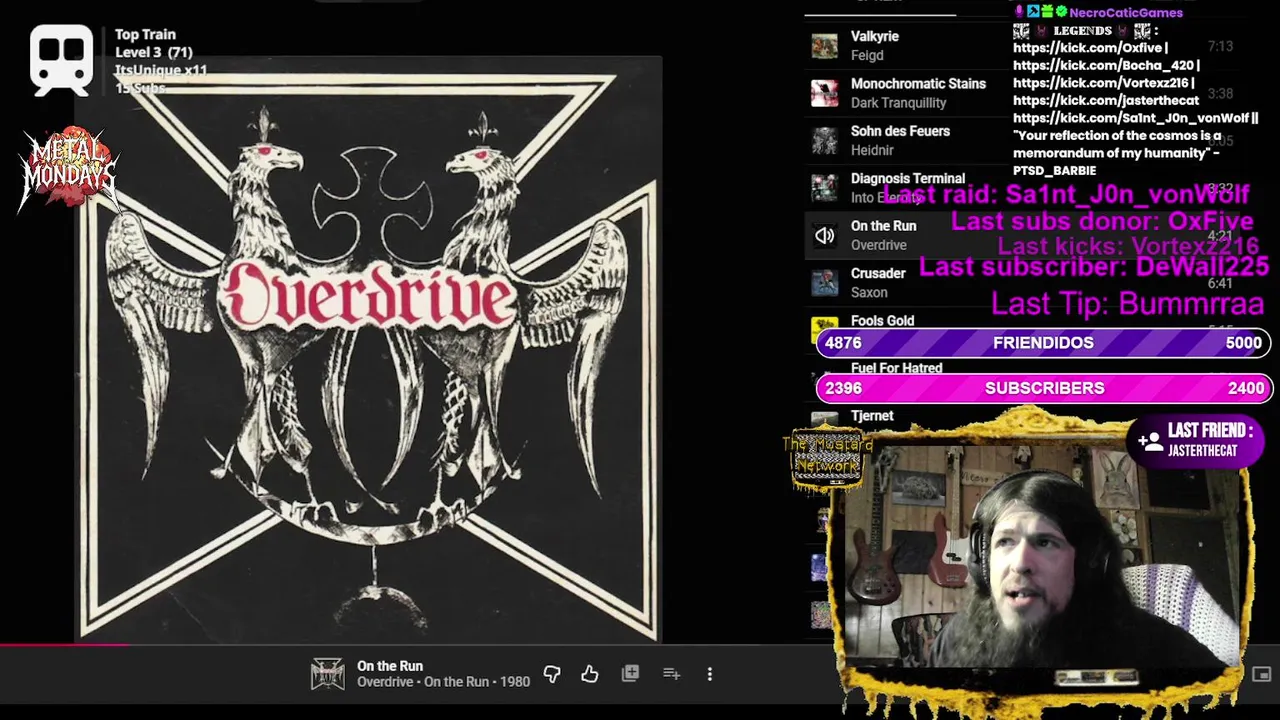Select the Feigd artist name
The width and height of the screenshot is (1280, 720).
(x=867, y=56)
